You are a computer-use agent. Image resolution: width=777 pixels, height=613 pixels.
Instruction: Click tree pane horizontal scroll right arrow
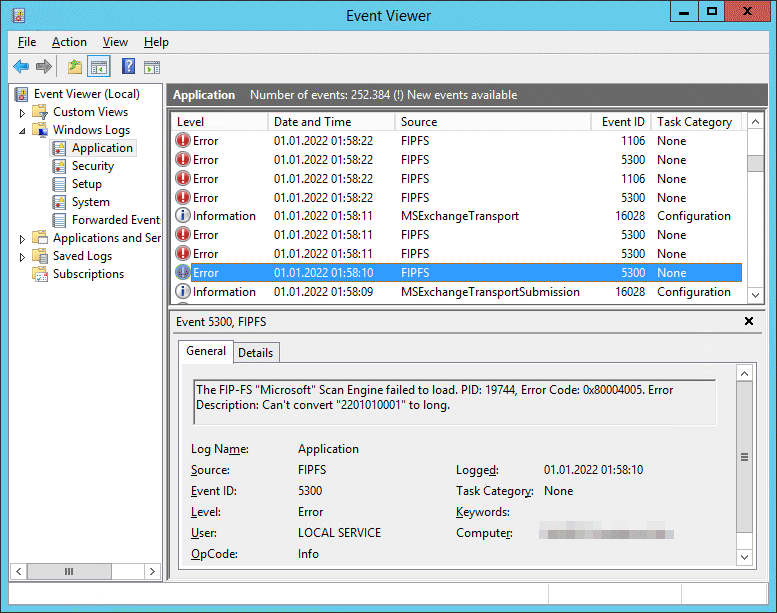[152, 571]
